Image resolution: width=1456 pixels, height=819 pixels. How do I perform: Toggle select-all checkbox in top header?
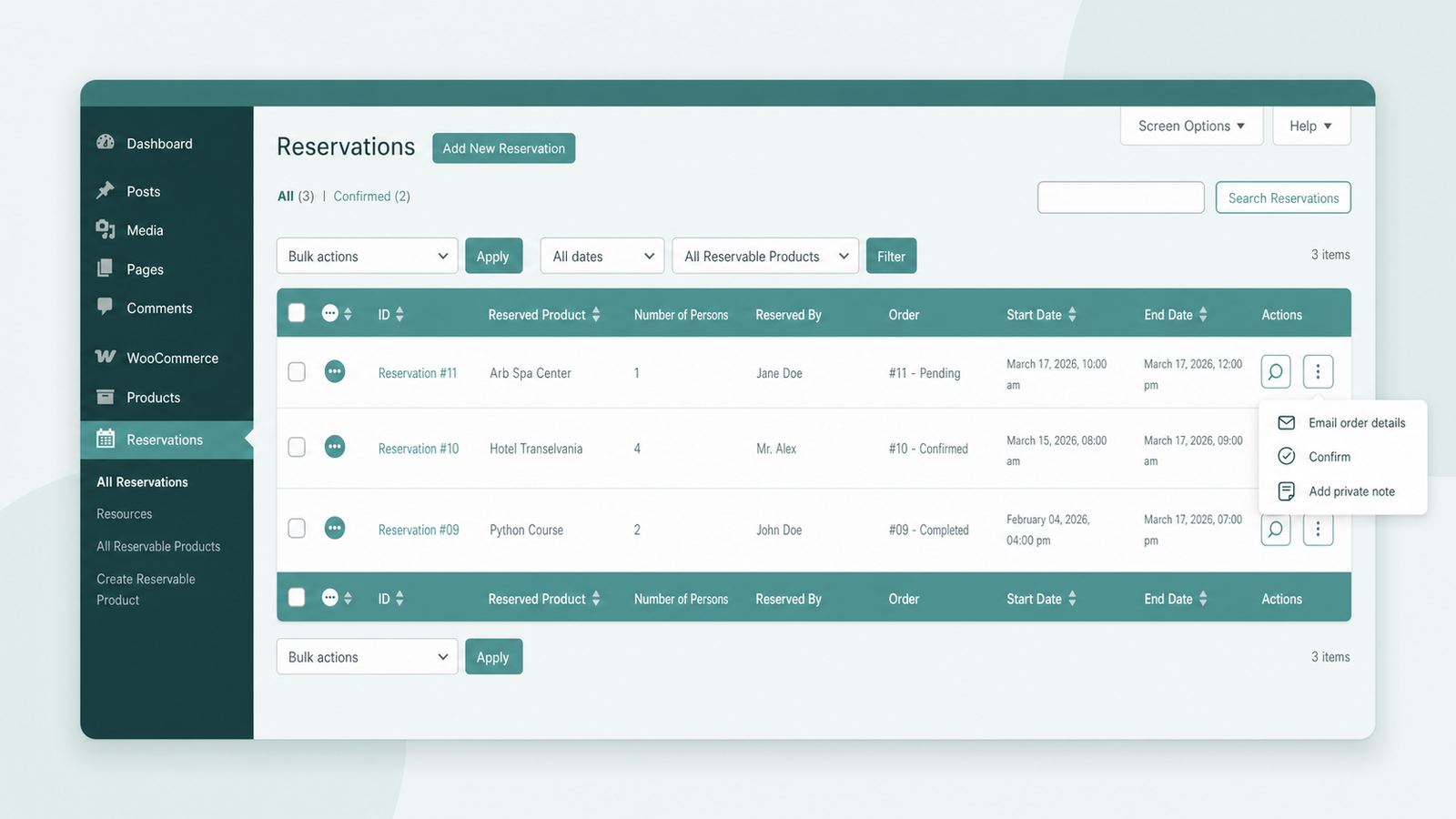[x=297, y=313]
